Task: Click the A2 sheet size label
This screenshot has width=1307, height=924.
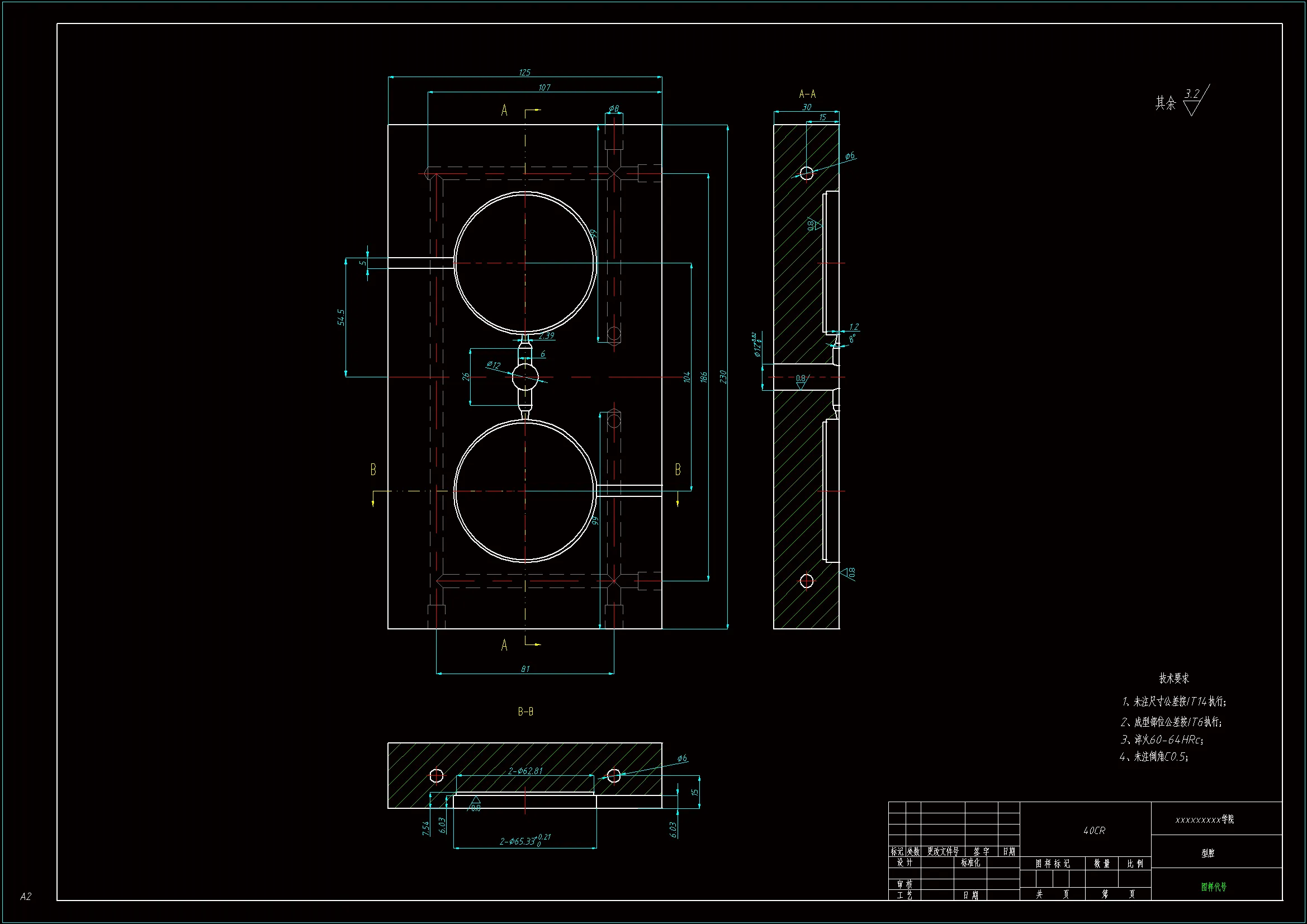Action: point(26,897)
